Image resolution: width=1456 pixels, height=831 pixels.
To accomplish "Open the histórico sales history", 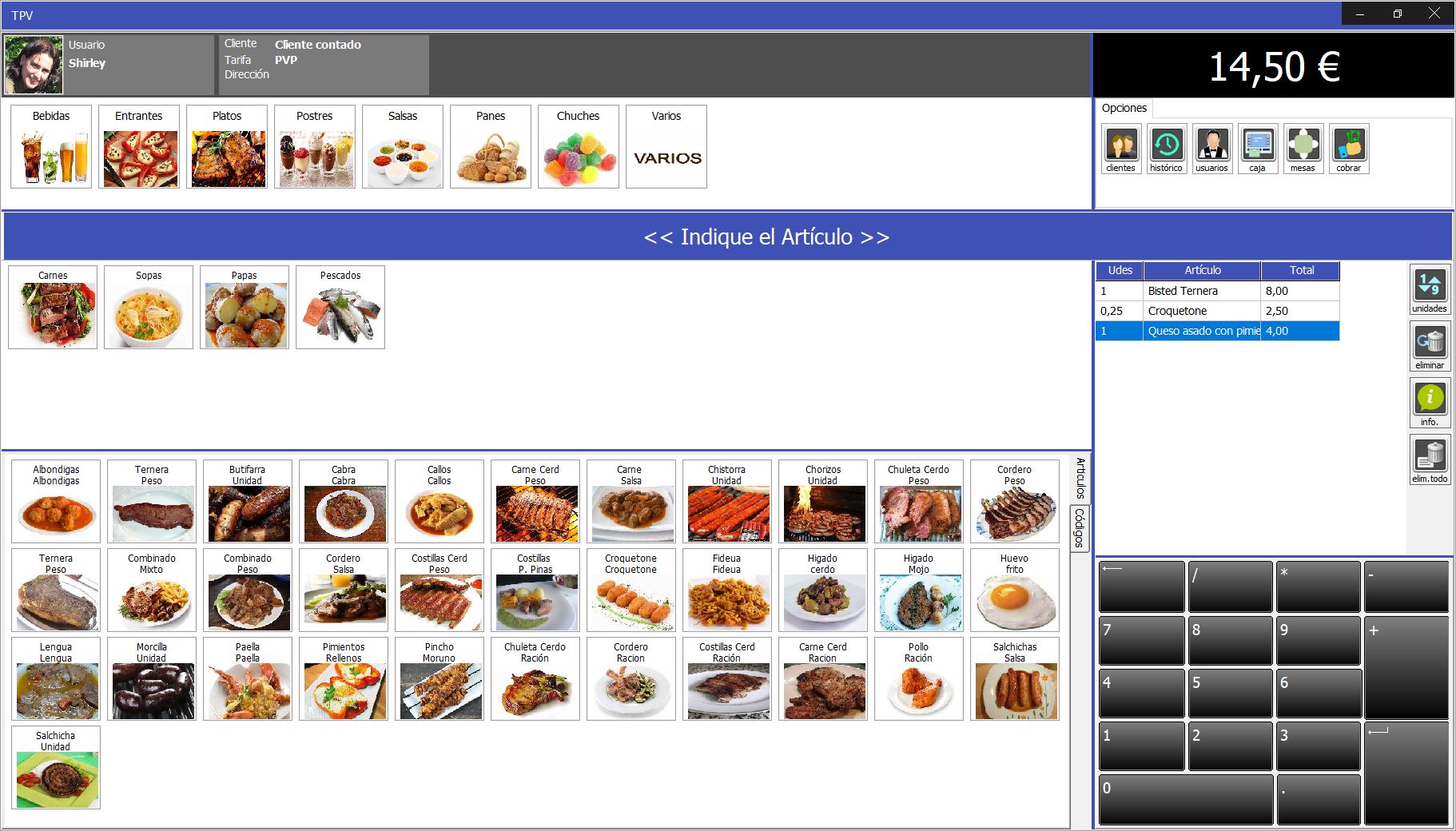I will point(1166,148).
